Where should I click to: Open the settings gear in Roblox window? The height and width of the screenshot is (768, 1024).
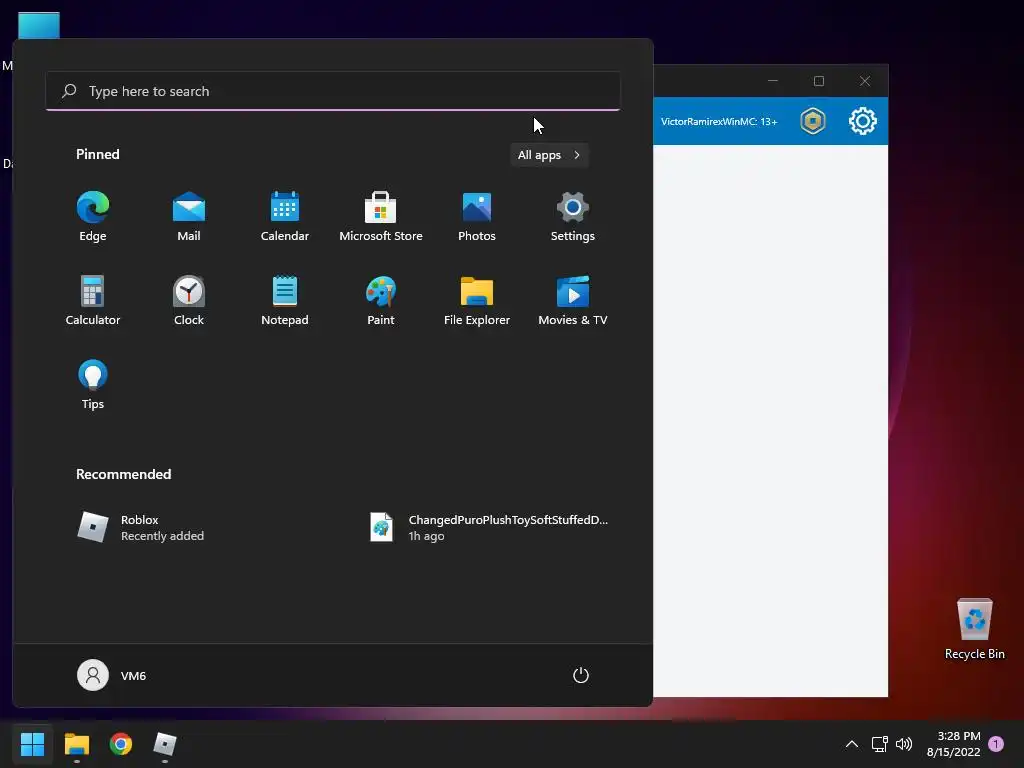pos(863,121)
